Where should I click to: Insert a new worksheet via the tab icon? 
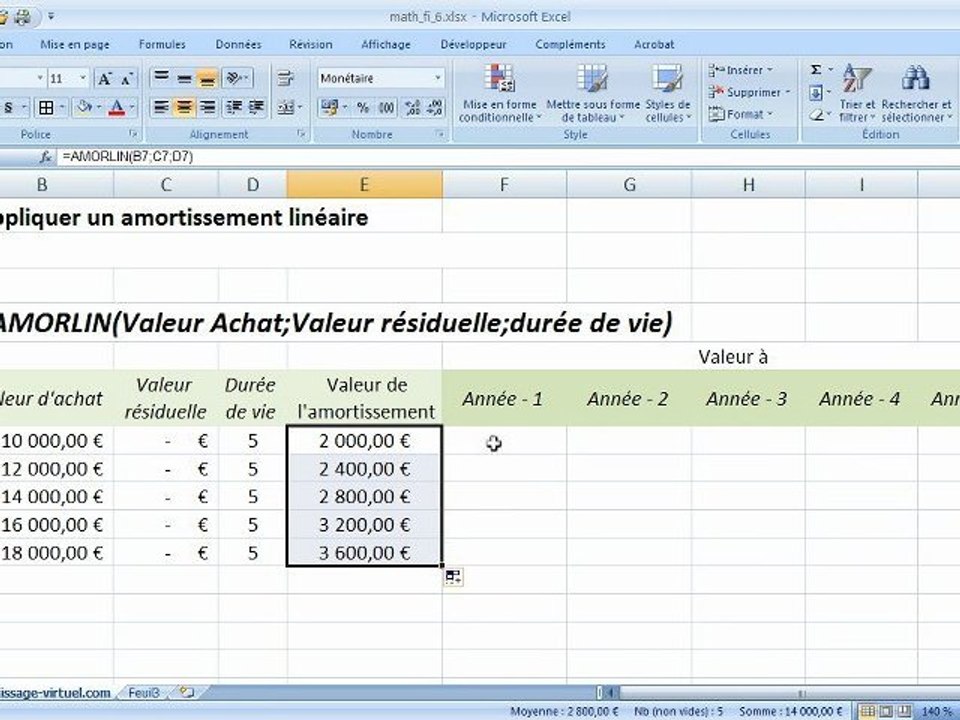[x=186, y=692]
